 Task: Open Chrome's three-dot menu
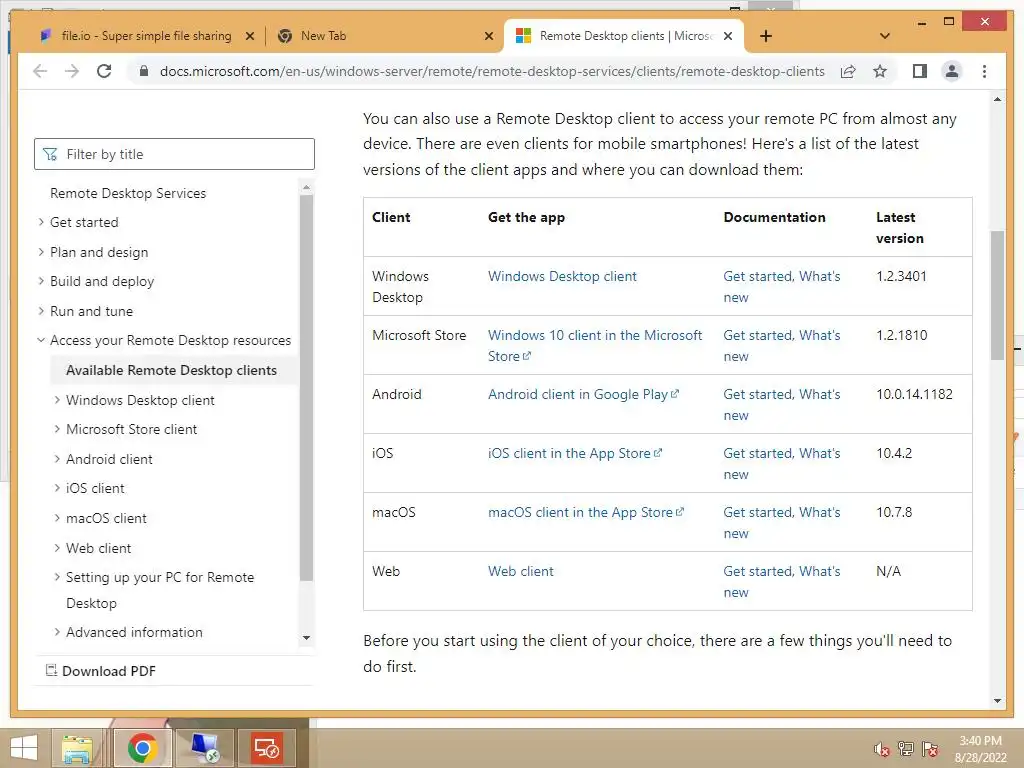[984, 71]
